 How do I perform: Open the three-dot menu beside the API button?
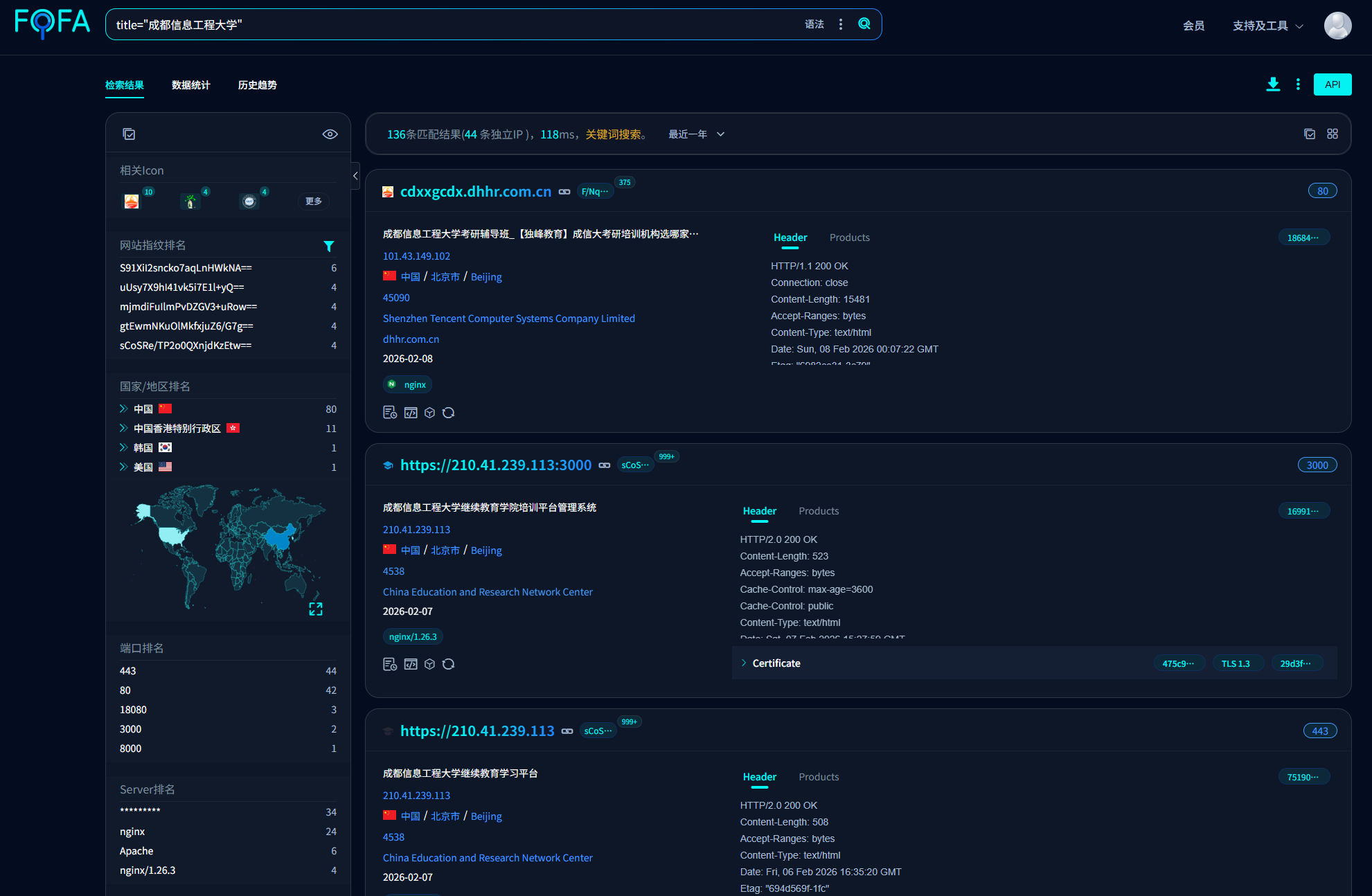[1298, 84]
